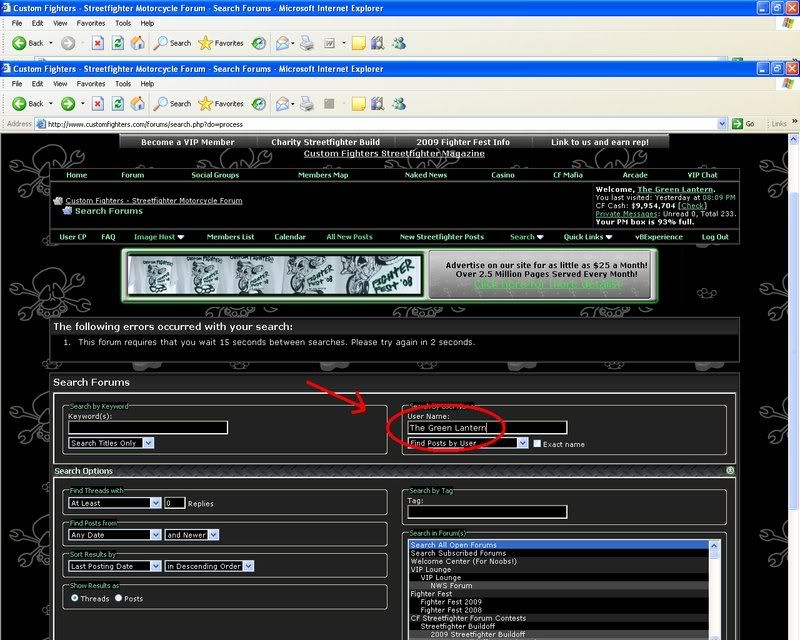Click the Back arrow in the front browser window

[x=19, y=104]
